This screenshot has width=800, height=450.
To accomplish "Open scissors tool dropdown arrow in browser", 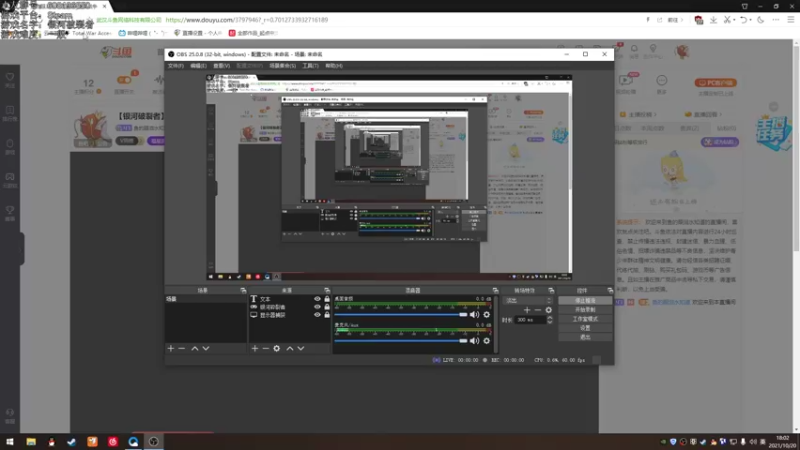I will tap(734, 20).
